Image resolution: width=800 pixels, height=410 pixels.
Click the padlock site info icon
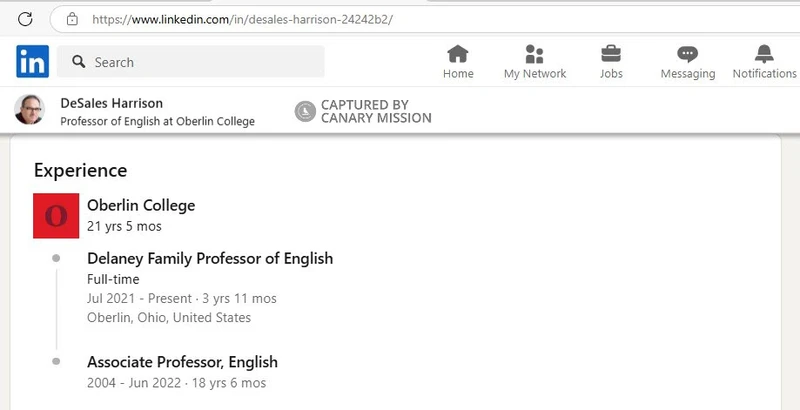point(72,19)
